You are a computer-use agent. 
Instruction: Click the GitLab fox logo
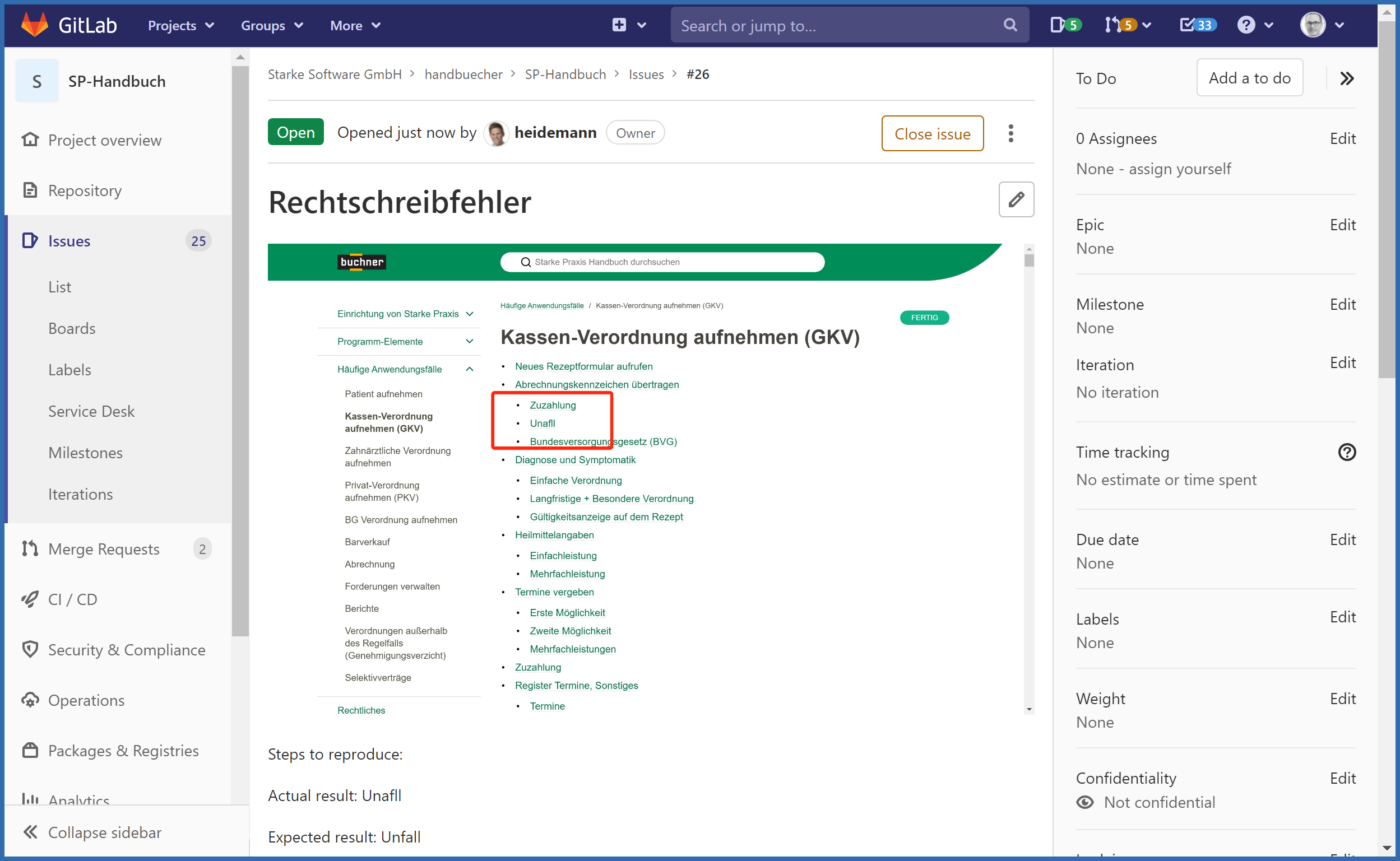coord(34,25)
